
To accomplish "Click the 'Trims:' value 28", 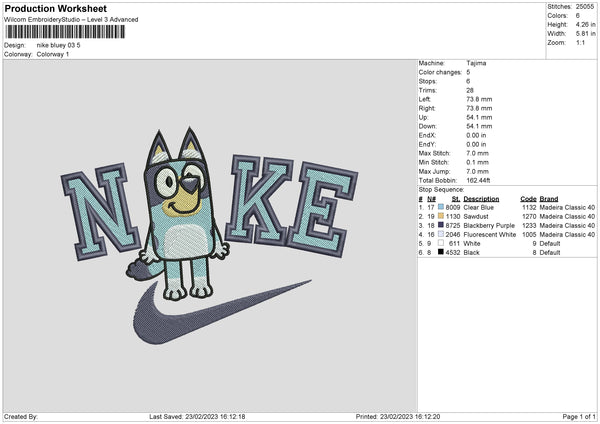I will click(x=470, y=90).
